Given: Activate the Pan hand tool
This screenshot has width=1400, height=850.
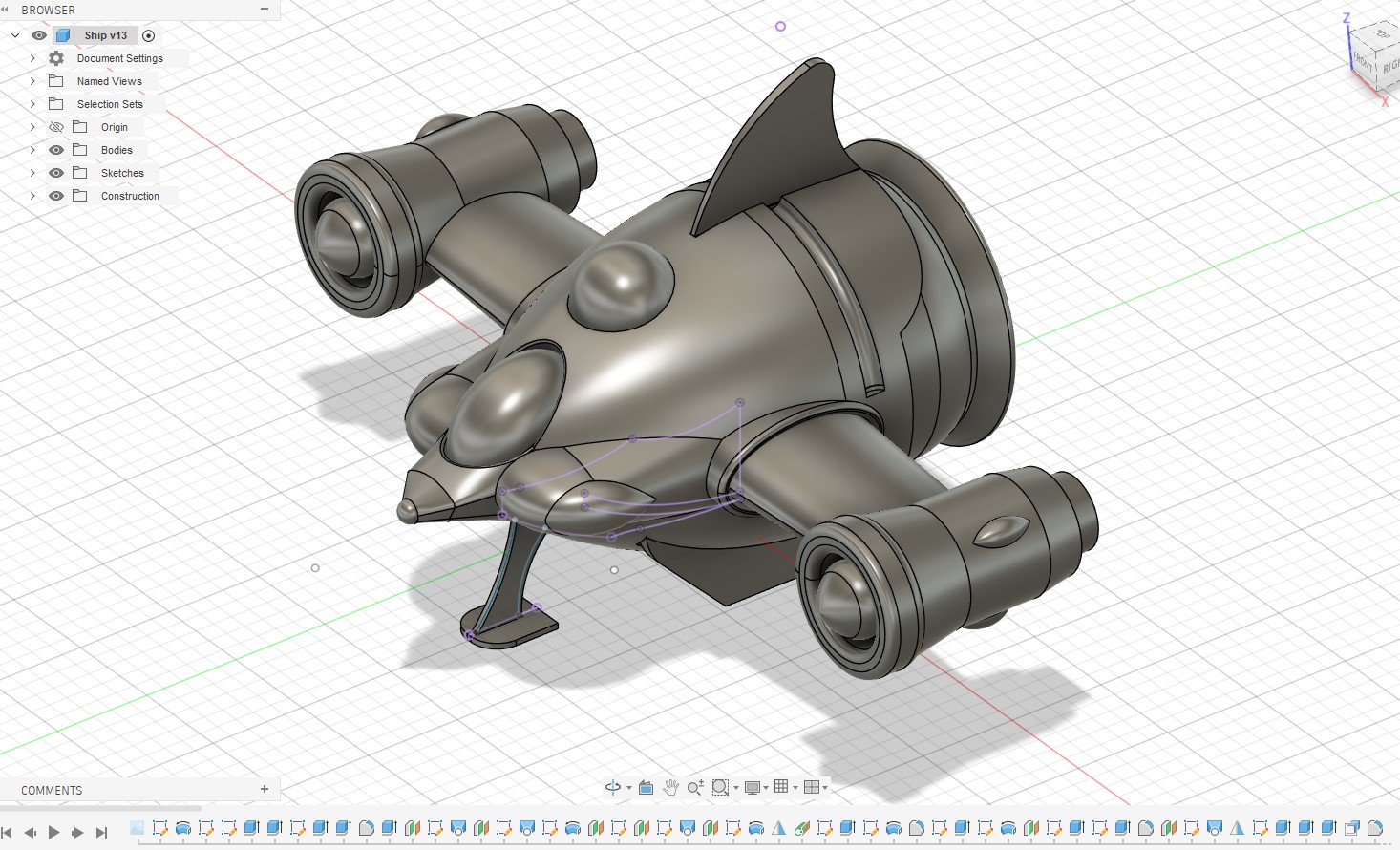Looking at the screenshot, I should (670, 787).
